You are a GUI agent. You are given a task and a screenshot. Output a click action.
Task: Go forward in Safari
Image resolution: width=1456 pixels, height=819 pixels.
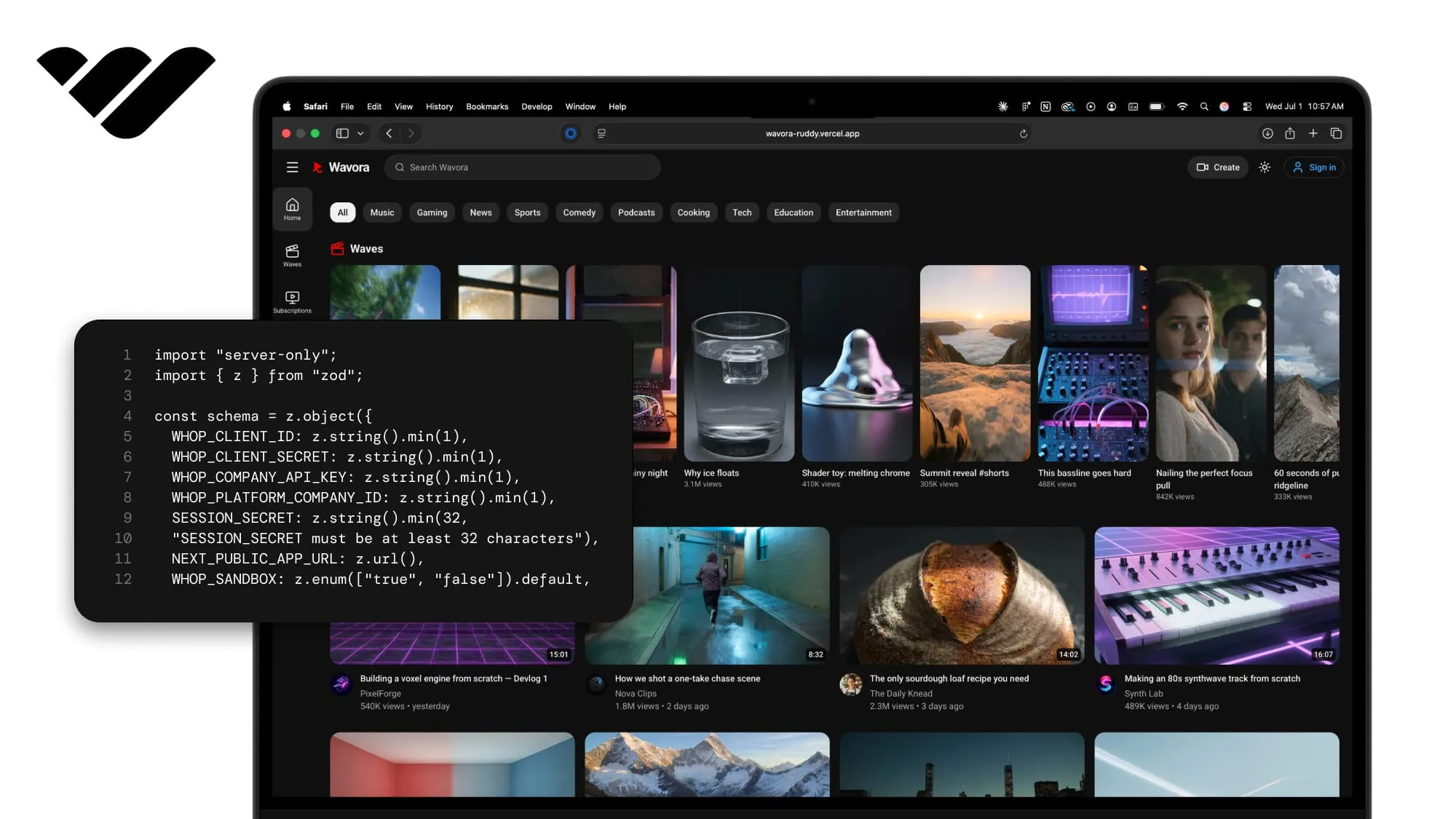(411, 133)
